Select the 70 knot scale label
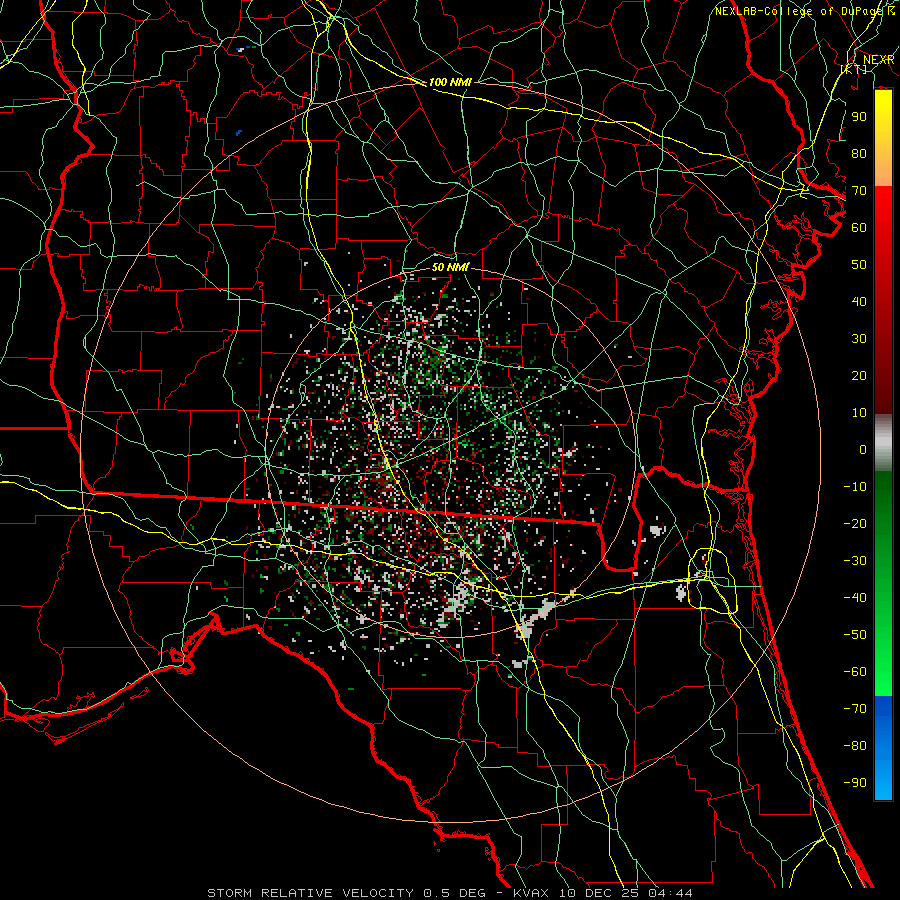This screenshot has width=900, height=900. (x=859, y=191)
